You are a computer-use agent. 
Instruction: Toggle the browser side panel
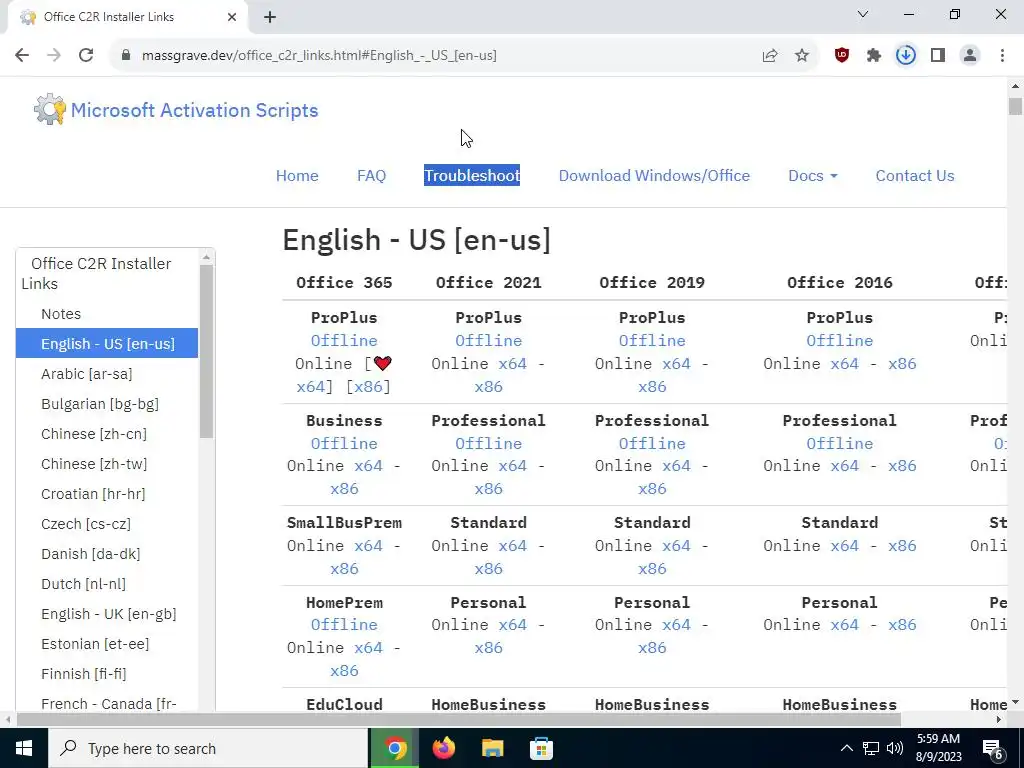click(x=938, y=56)
